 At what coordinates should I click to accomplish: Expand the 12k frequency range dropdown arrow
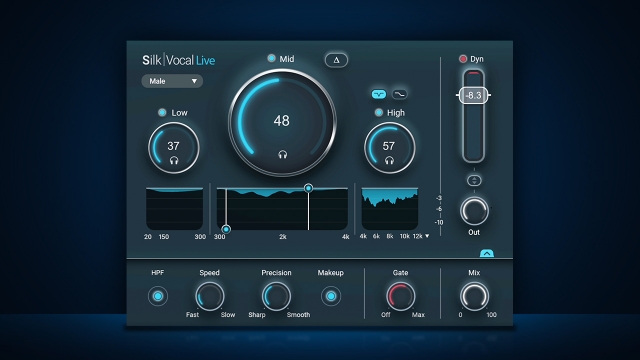(x=427, y=236)
